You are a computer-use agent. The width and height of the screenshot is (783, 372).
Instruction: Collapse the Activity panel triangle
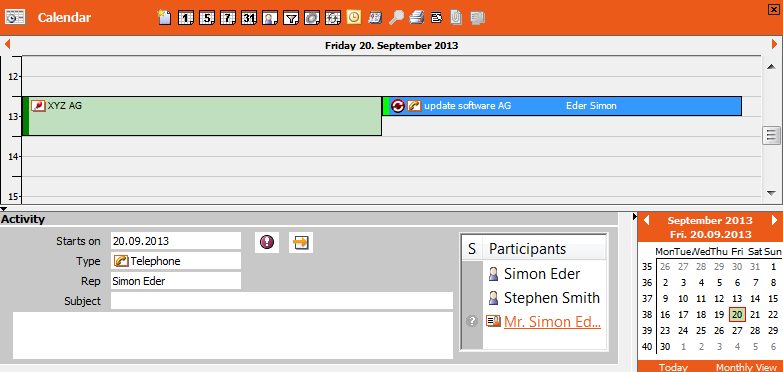(x=3, y=209)
